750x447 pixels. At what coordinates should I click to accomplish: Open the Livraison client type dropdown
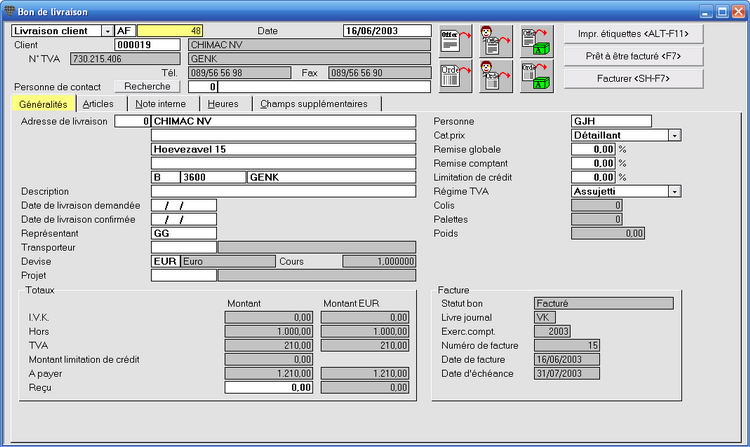[x=108, y=31]
